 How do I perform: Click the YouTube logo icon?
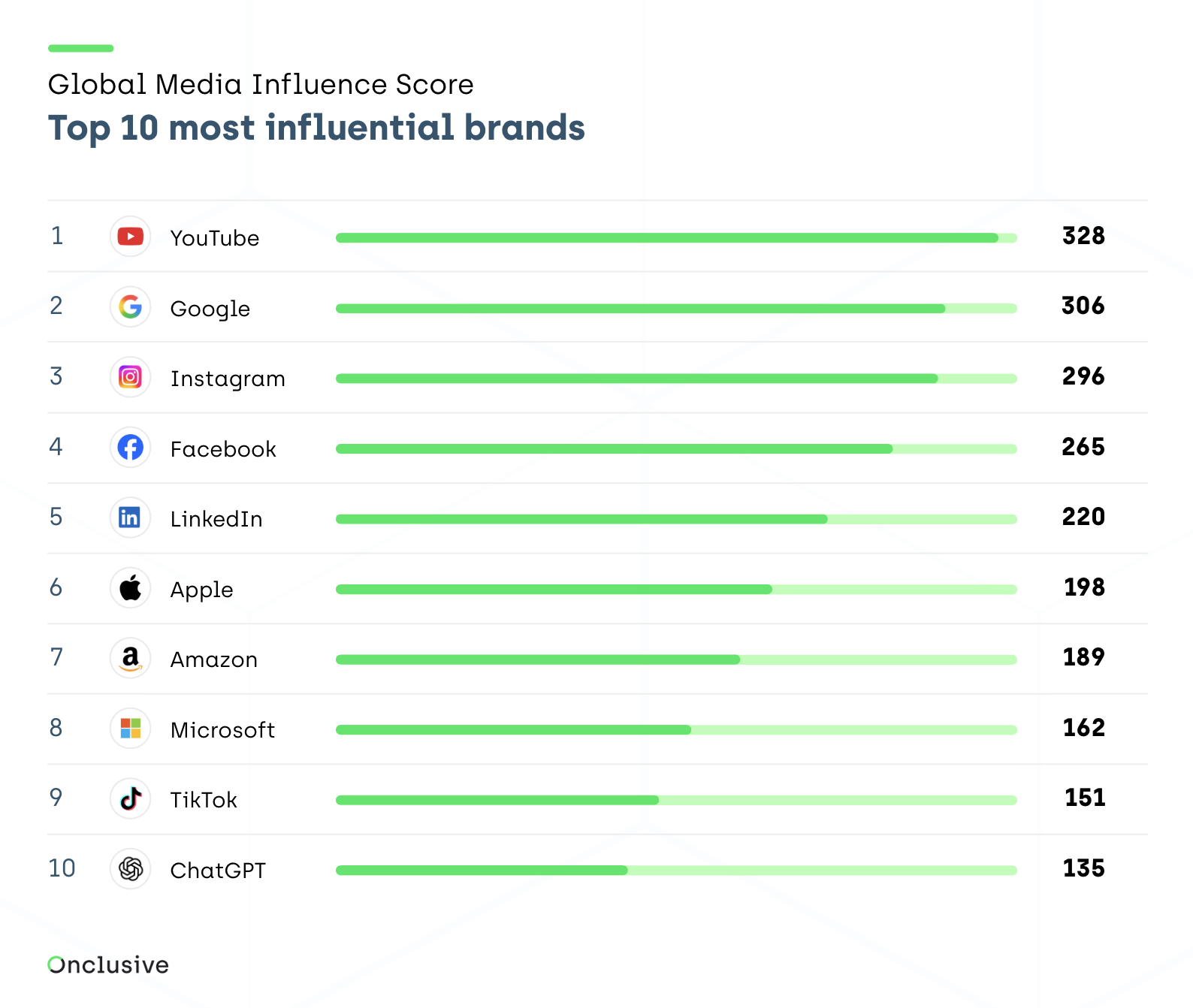(x=131, y=237)
